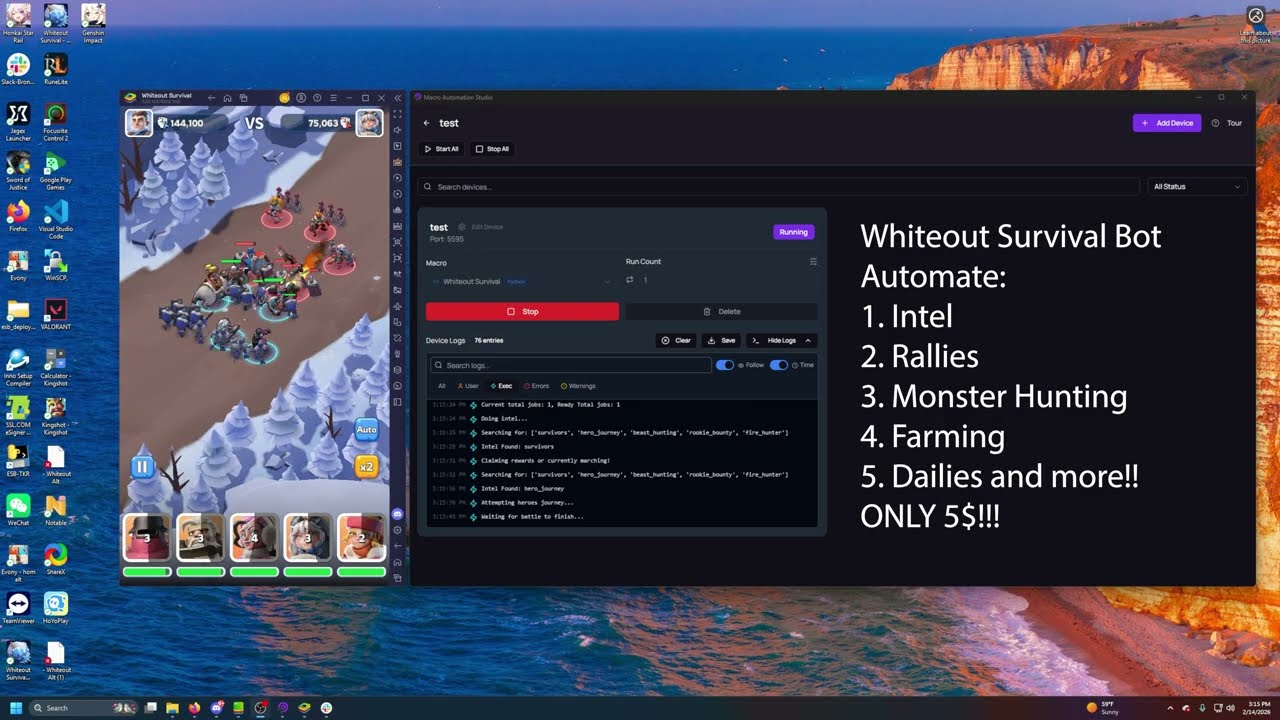
Task: Click the Delete device button
Action: pos(721,311)
